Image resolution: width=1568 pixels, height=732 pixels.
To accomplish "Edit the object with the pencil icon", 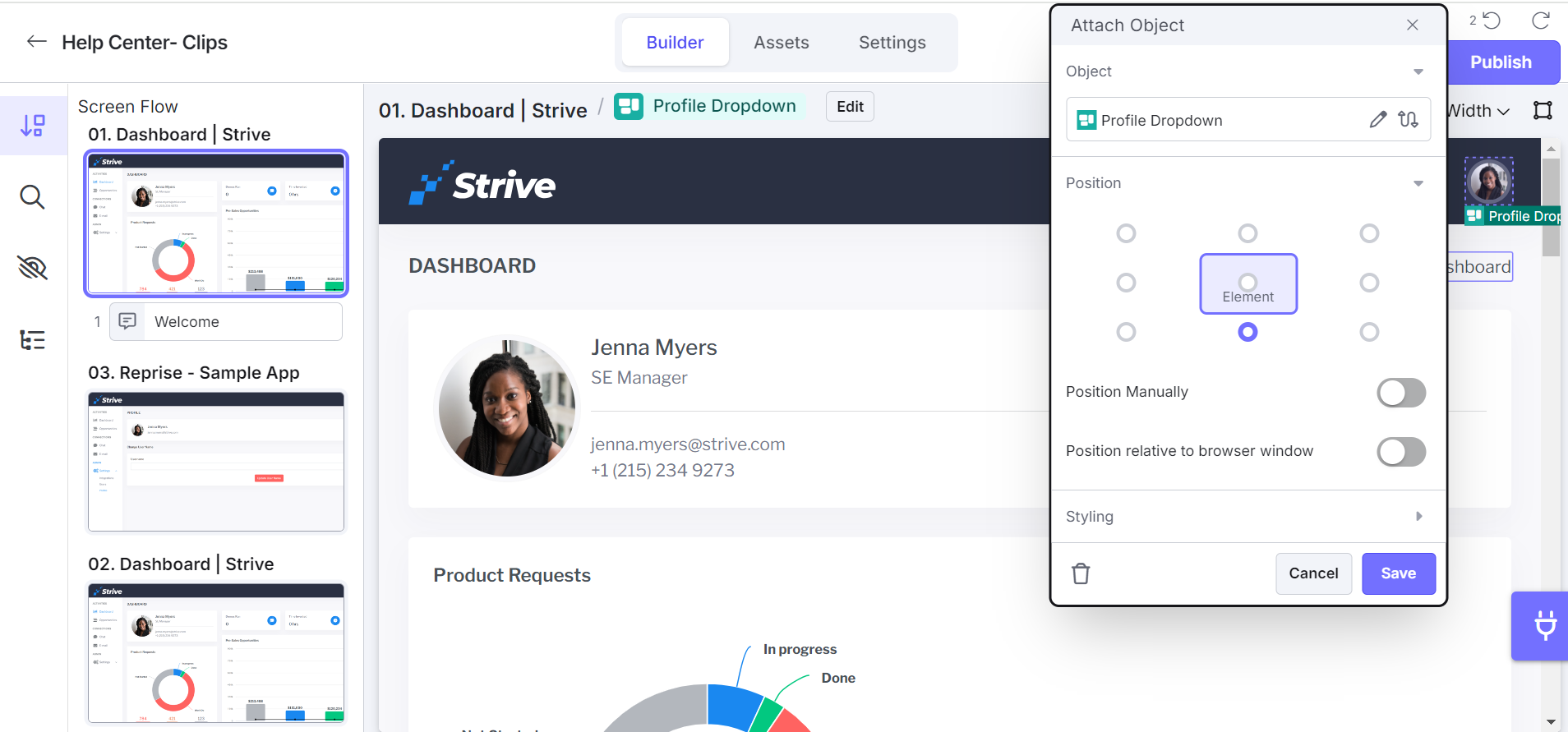I will point(1378,120).
